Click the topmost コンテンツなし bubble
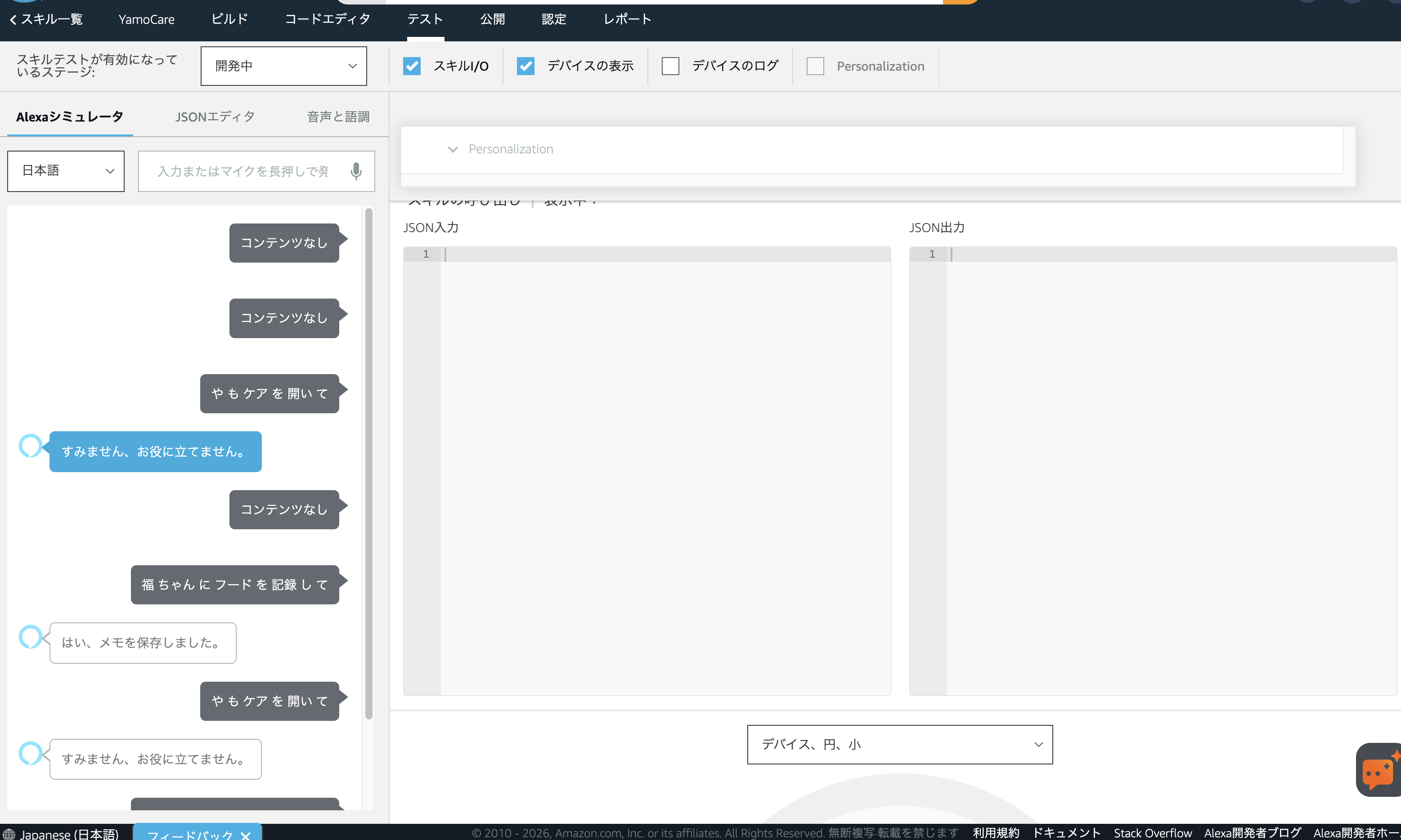This screenshot has width=1401, height=840. click(284, 243)
